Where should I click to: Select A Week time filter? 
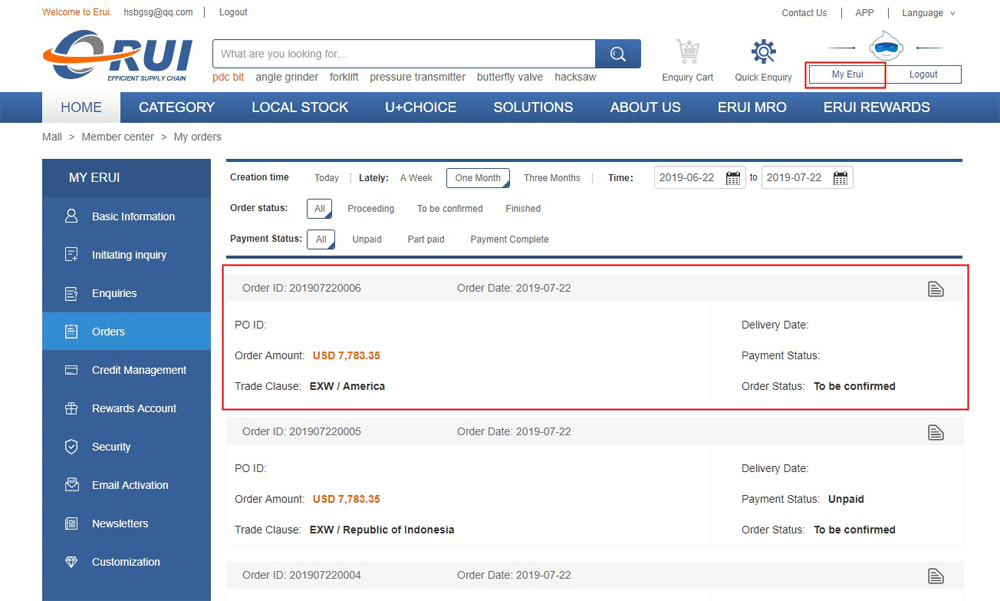(x=416, y=178)
